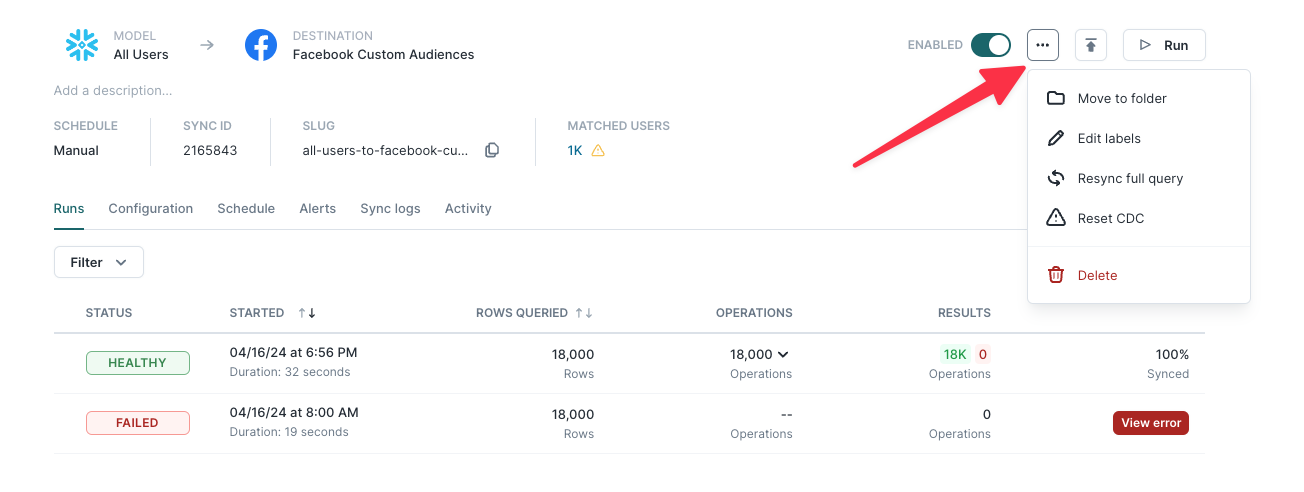
Task: Click the Run button
Action: click(1163, 45)
